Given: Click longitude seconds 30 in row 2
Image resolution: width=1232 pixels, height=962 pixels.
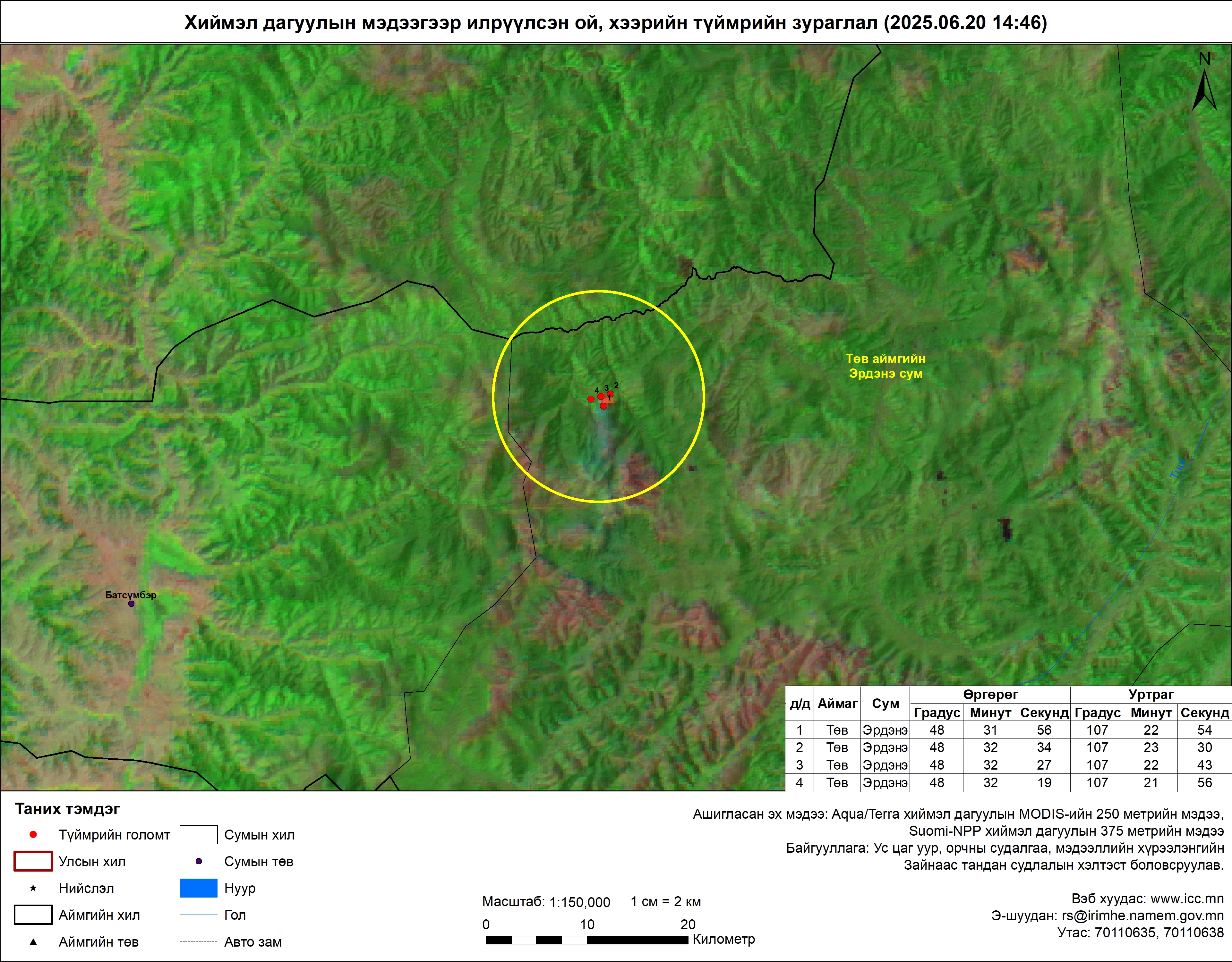Looking at the screenshot, I should (1205, 748).
